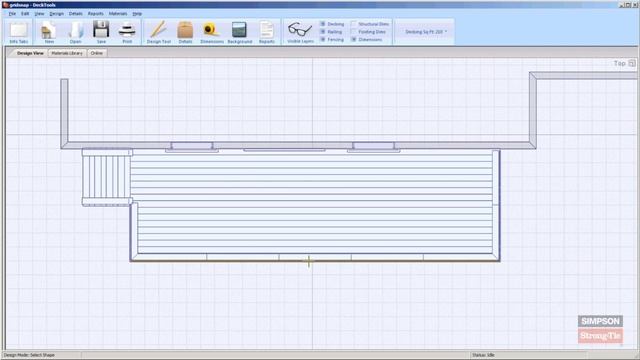Viewport: 640px width, 360px height.
Task: Open the Reports menu
Action: [x=96, y=13]
